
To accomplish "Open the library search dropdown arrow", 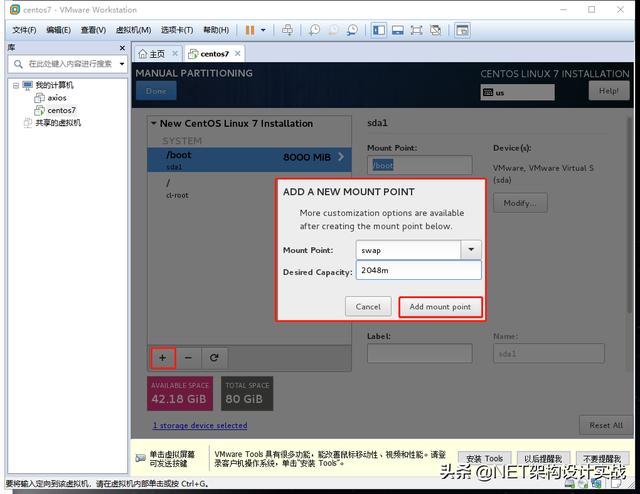I will [x=122, y=64].
